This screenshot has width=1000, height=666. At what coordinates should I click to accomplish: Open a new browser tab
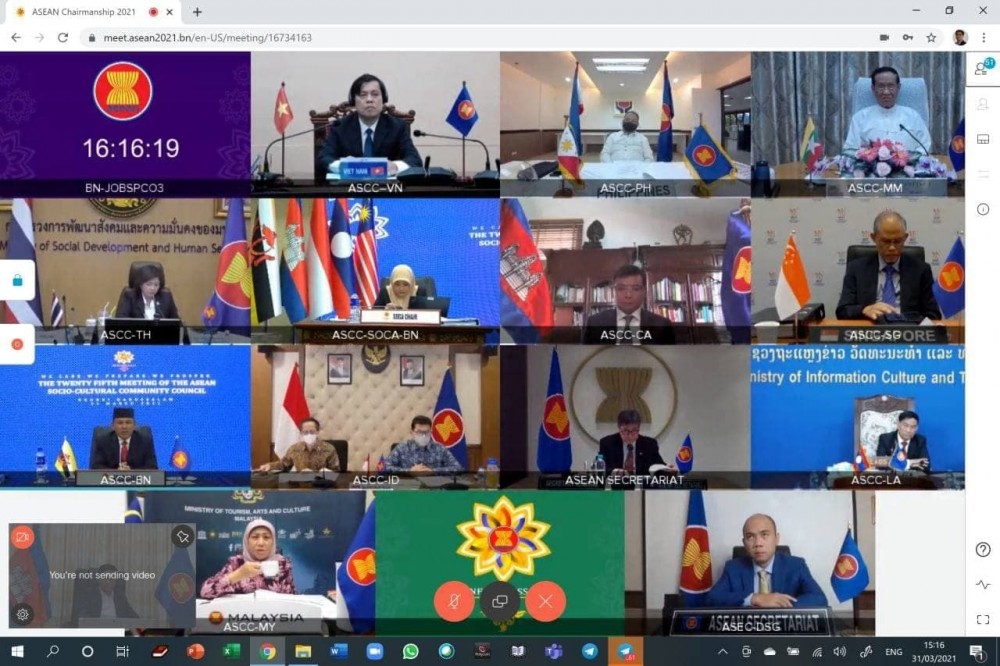pos(197,12)
